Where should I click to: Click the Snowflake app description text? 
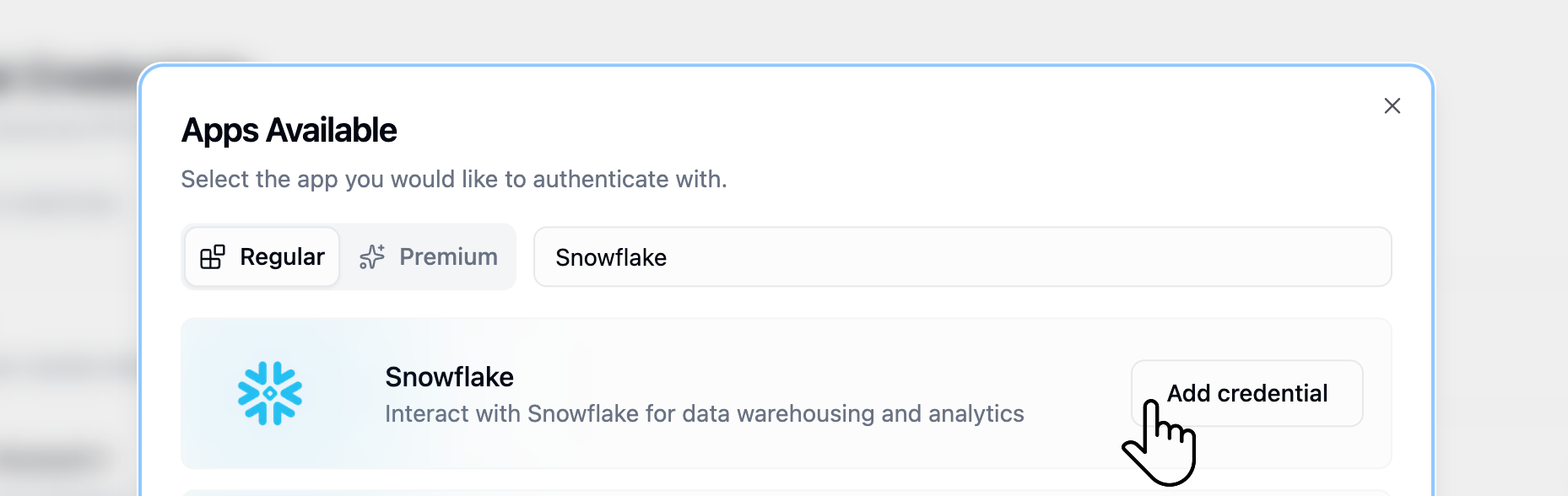point(704,414)
